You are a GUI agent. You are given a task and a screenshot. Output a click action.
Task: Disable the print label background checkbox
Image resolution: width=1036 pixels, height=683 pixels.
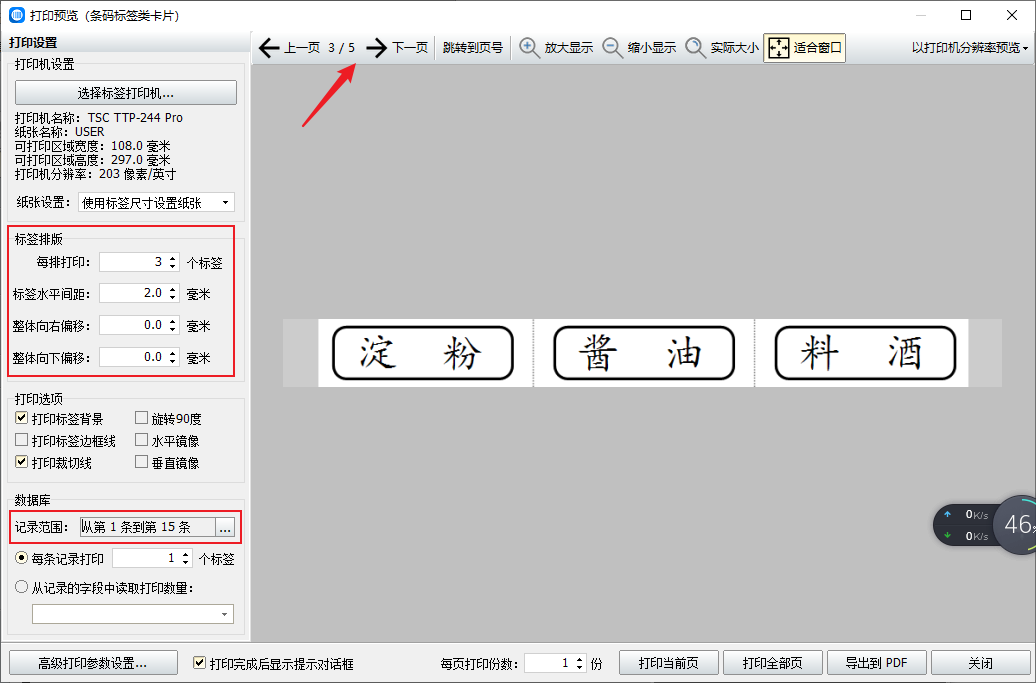pos(22,419)
